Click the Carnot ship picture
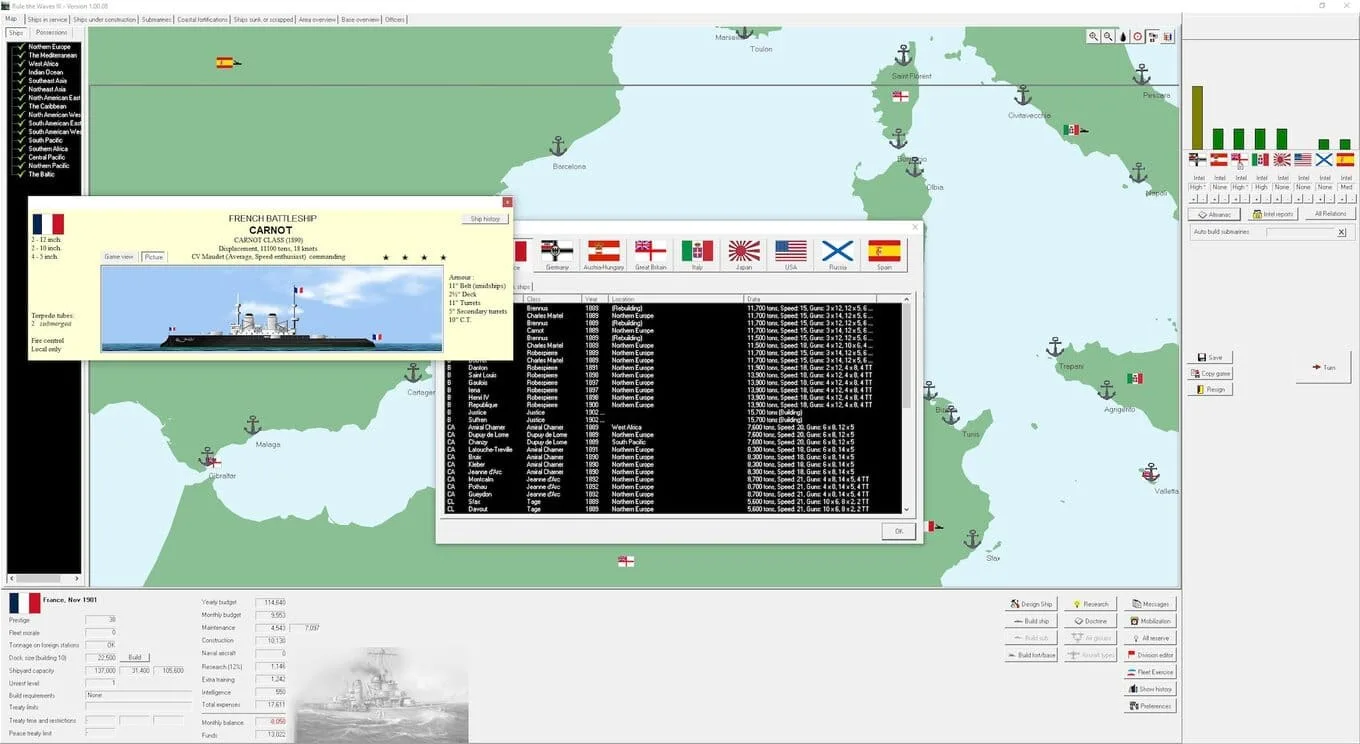 [x=272, y=309]
